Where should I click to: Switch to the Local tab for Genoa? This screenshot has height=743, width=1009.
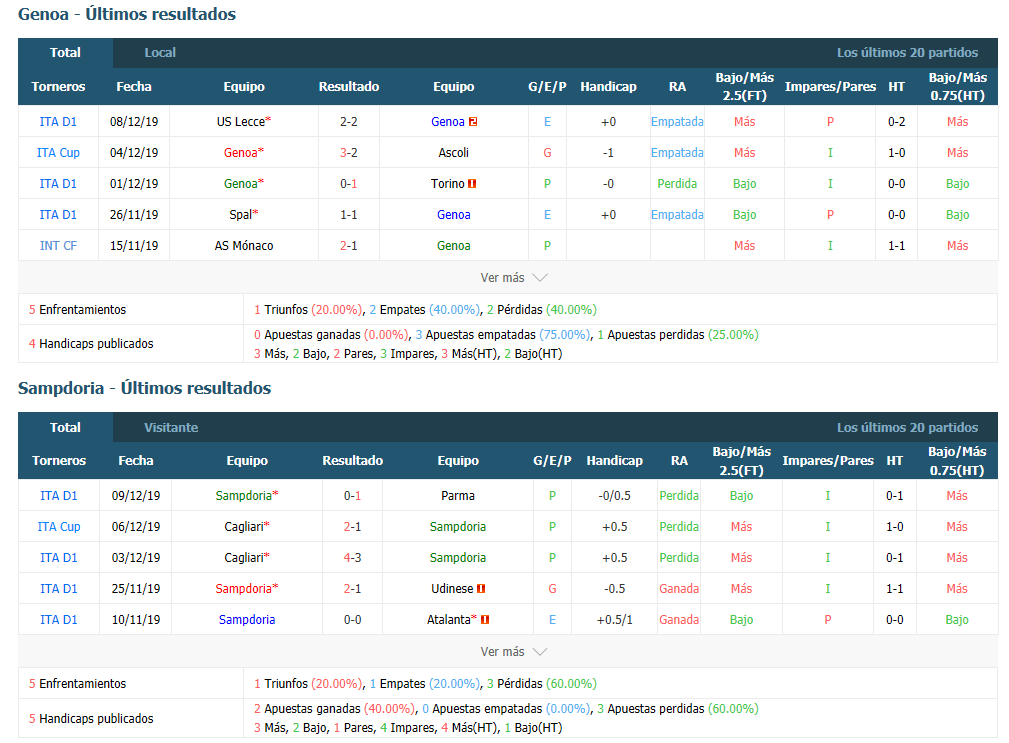pos(160,53)
